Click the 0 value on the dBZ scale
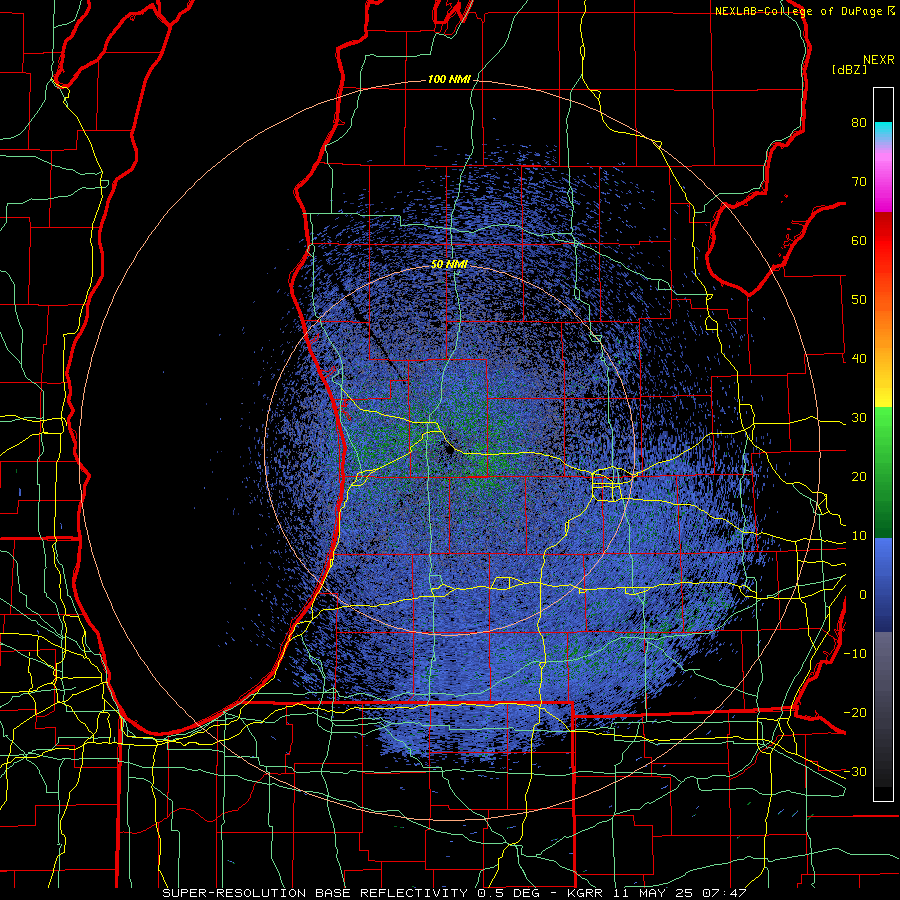This screenshot has width=900, height=900. [x=863, y=595]
